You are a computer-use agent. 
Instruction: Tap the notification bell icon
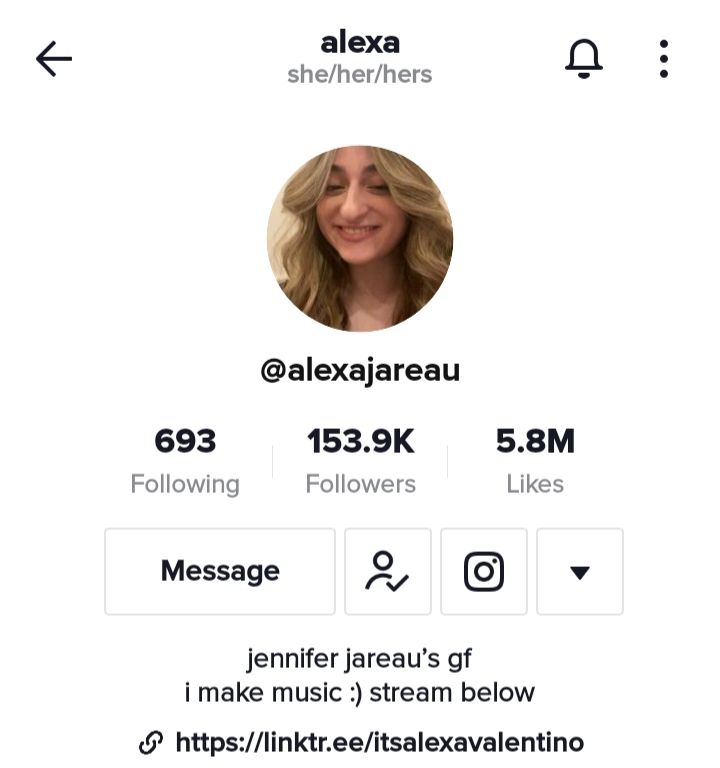pyautogui.click(x=583, y=59)
